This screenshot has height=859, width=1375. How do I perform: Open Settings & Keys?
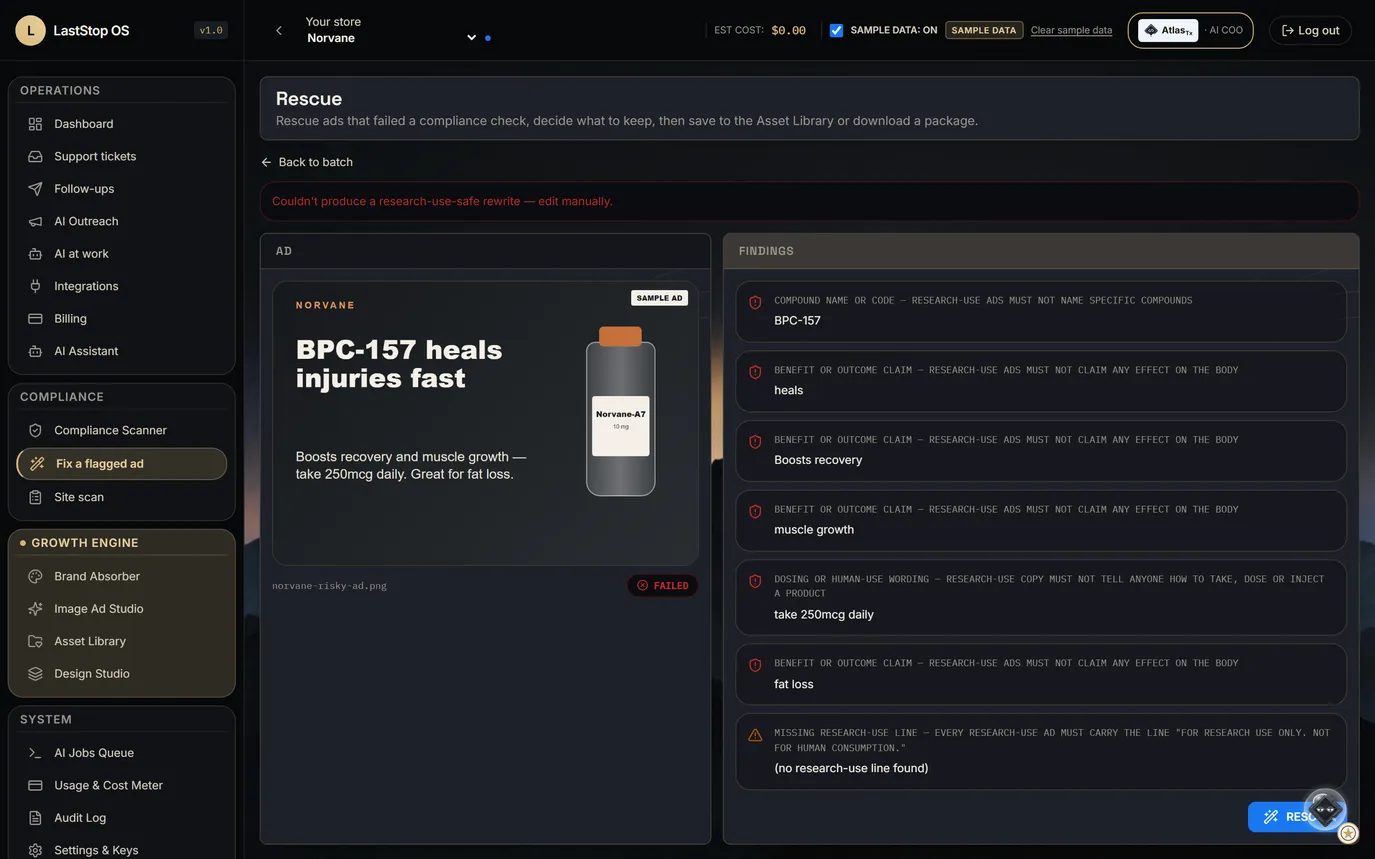pos(122,850)
